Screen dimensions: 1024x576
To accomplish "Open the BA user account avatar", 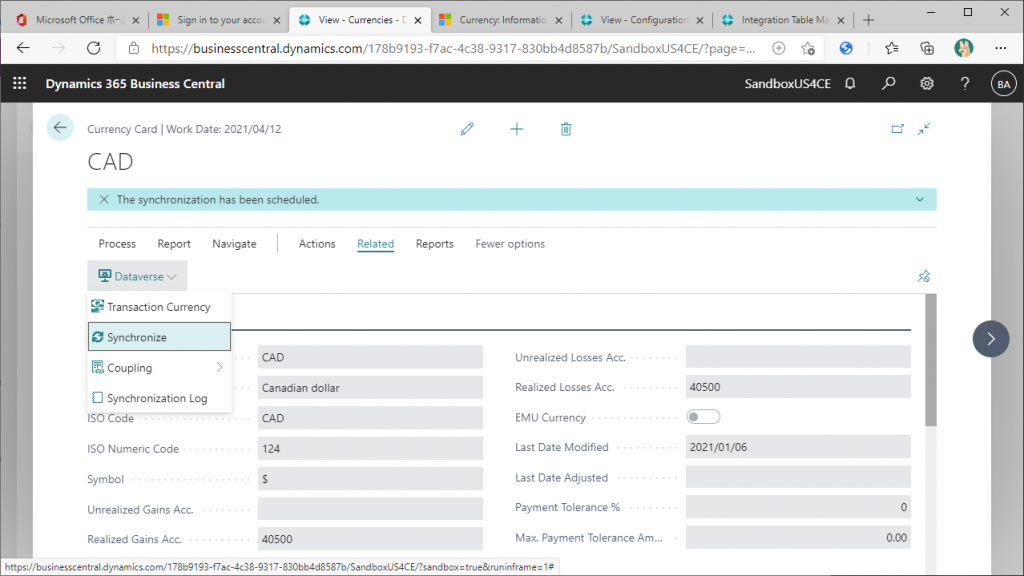I will point(1003,84).
